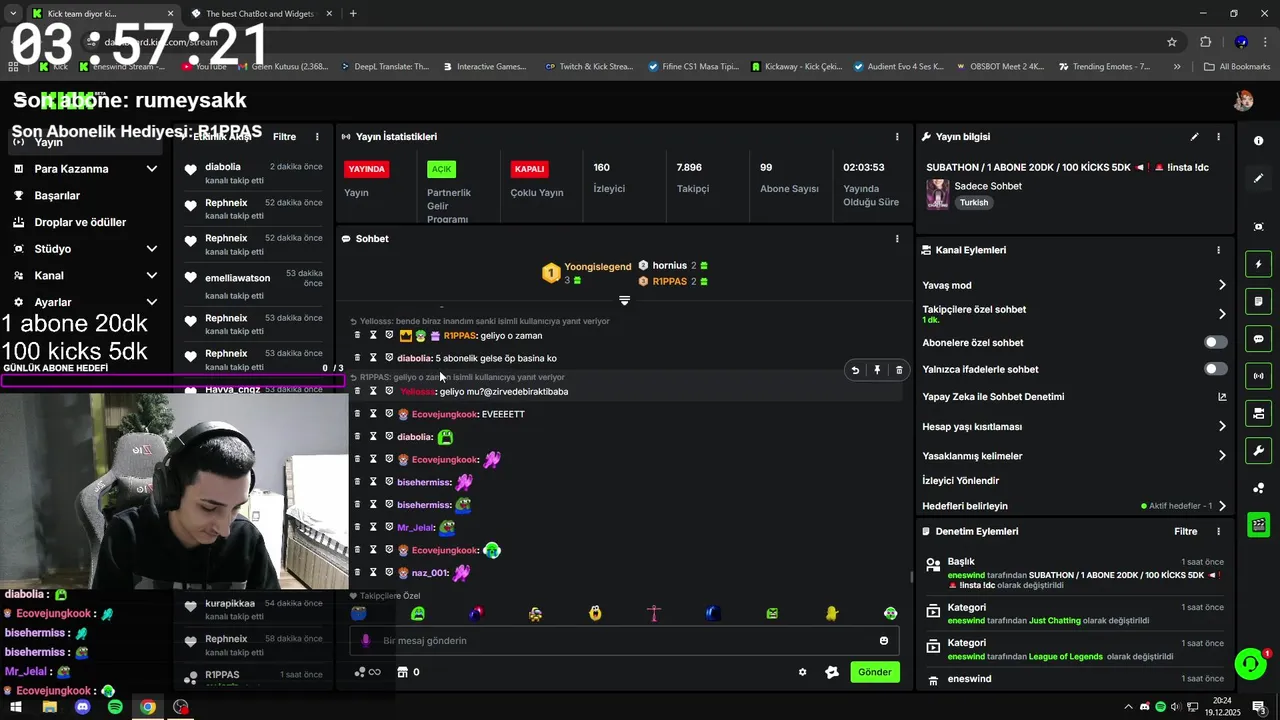Open the Trending Emotes bookmark

tap(1103, 66)
